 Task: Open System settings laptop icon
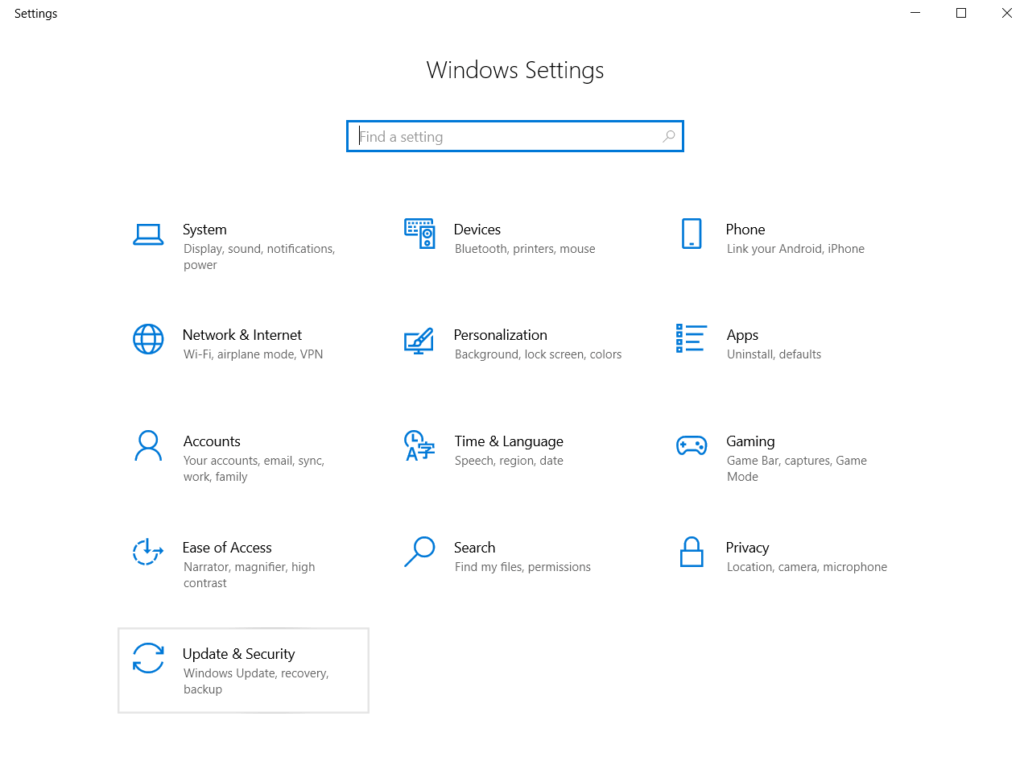148,234
